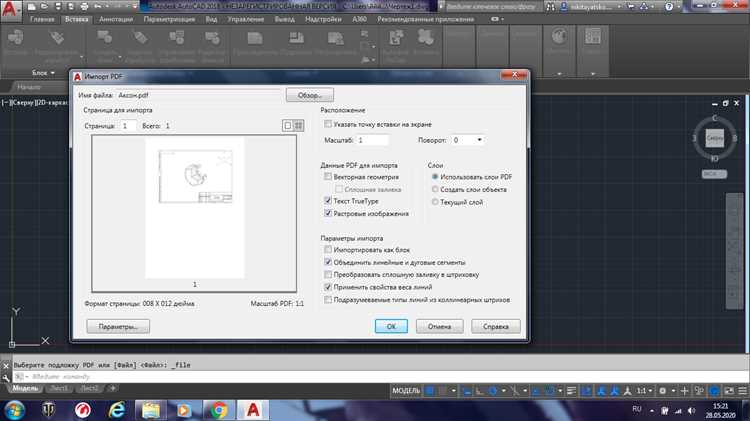Enable the Векторная геометрия checkbox

[x=328, y=177]
